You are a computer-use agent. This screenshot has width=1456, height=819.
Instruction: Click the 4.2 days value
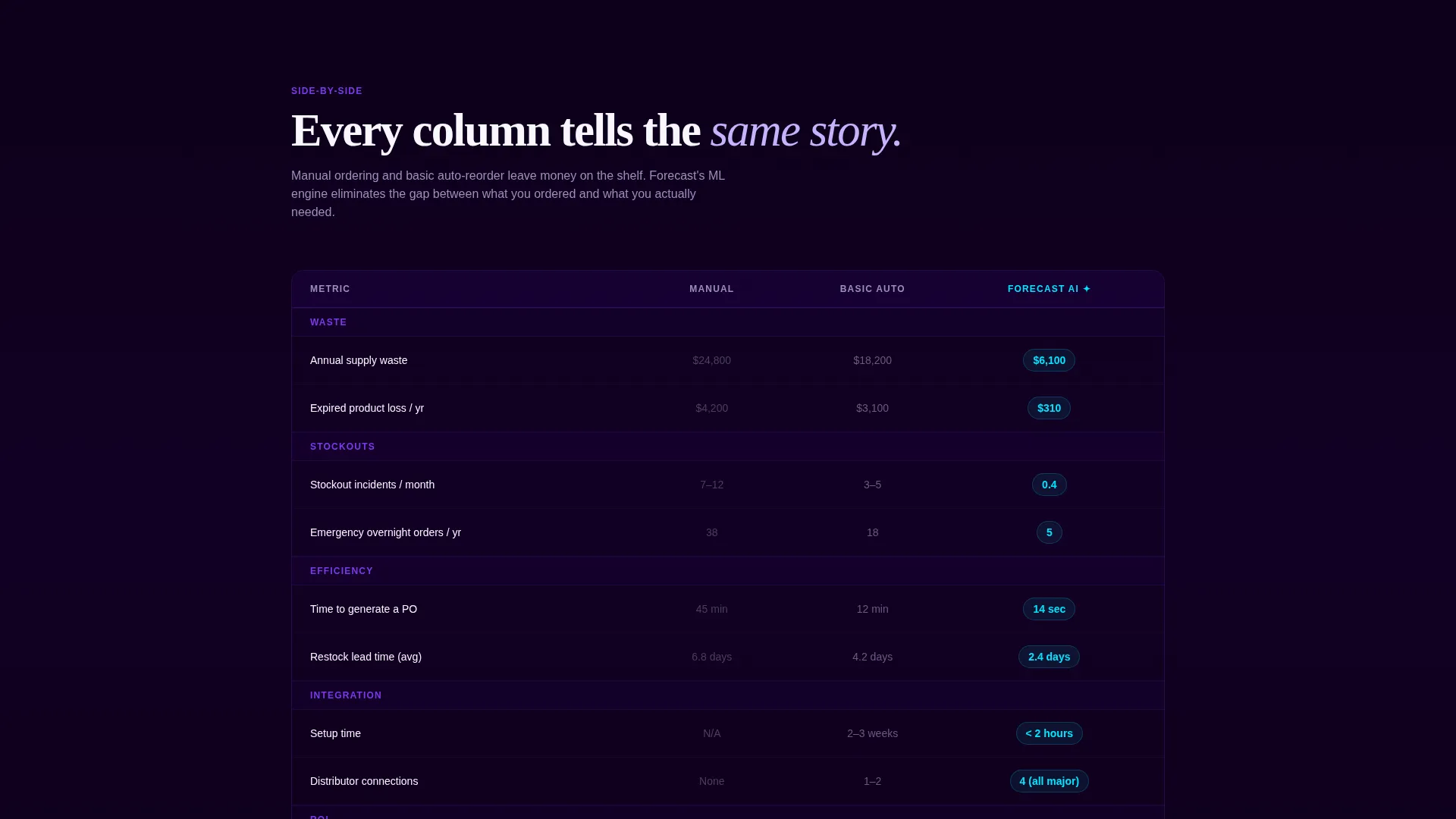872,657
